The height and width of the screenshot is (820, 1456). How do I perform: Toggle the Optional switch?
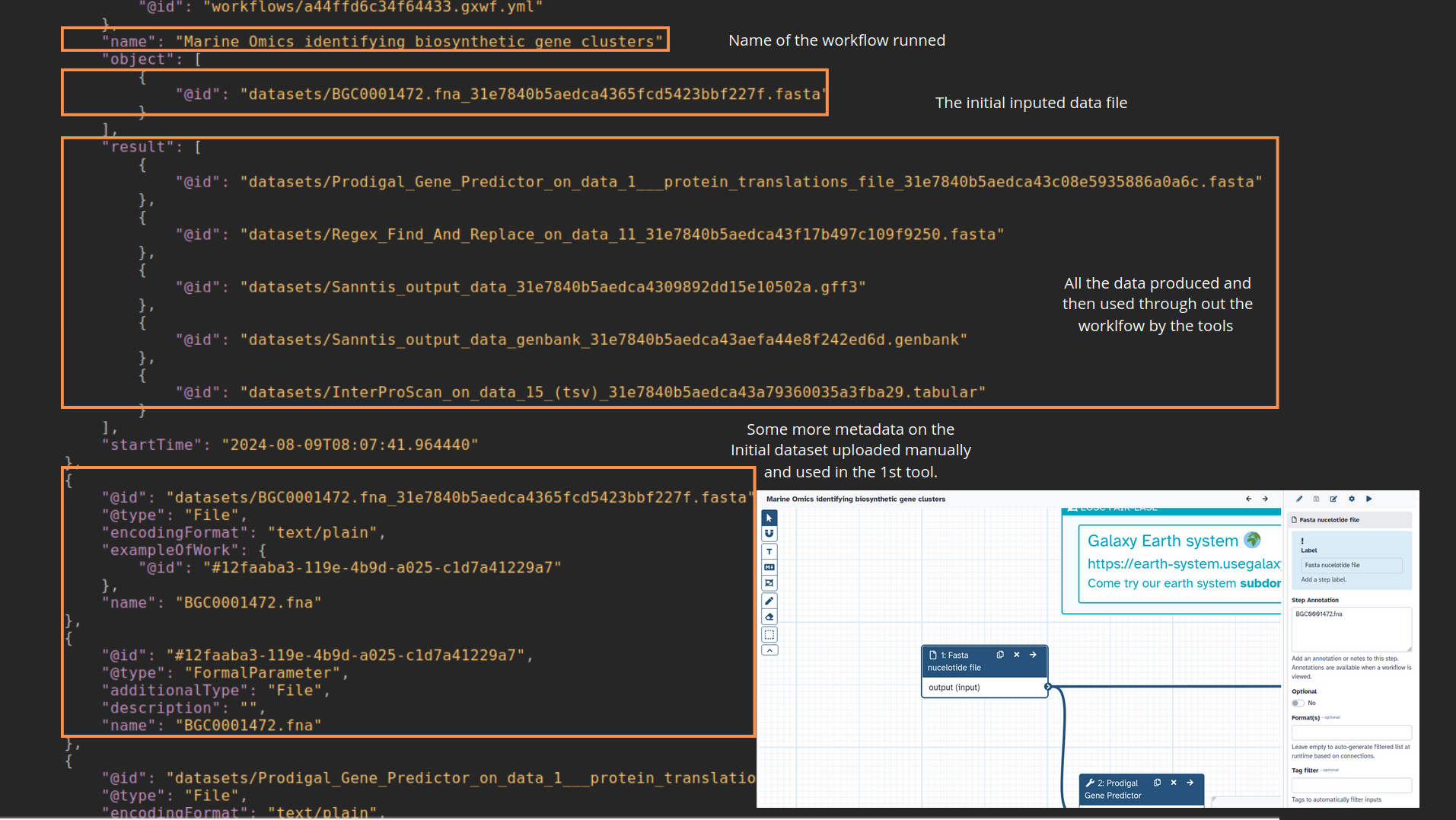pyautogui.click(x=1298, y=703)
